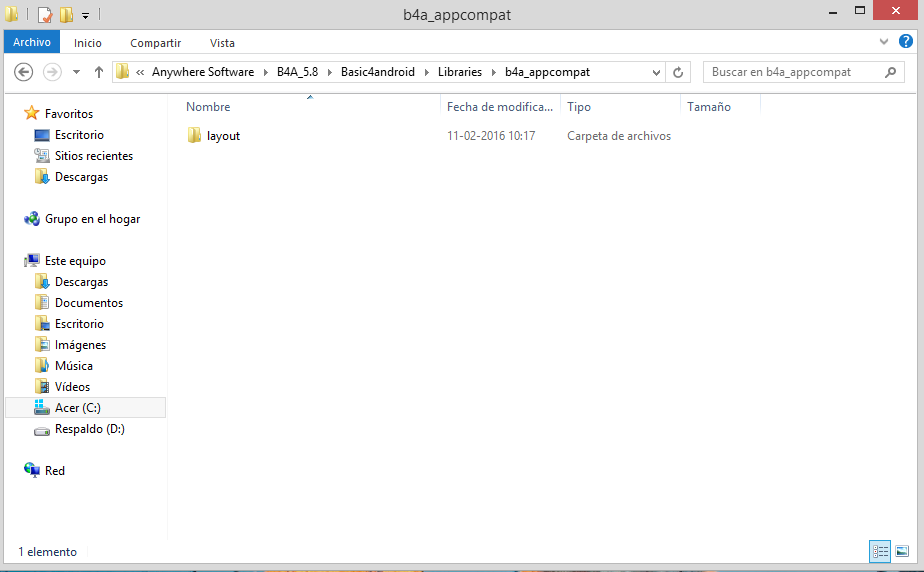Switch to the Compartir tab
This screenshot has height=572, width=924.
(x=156, y=42)
